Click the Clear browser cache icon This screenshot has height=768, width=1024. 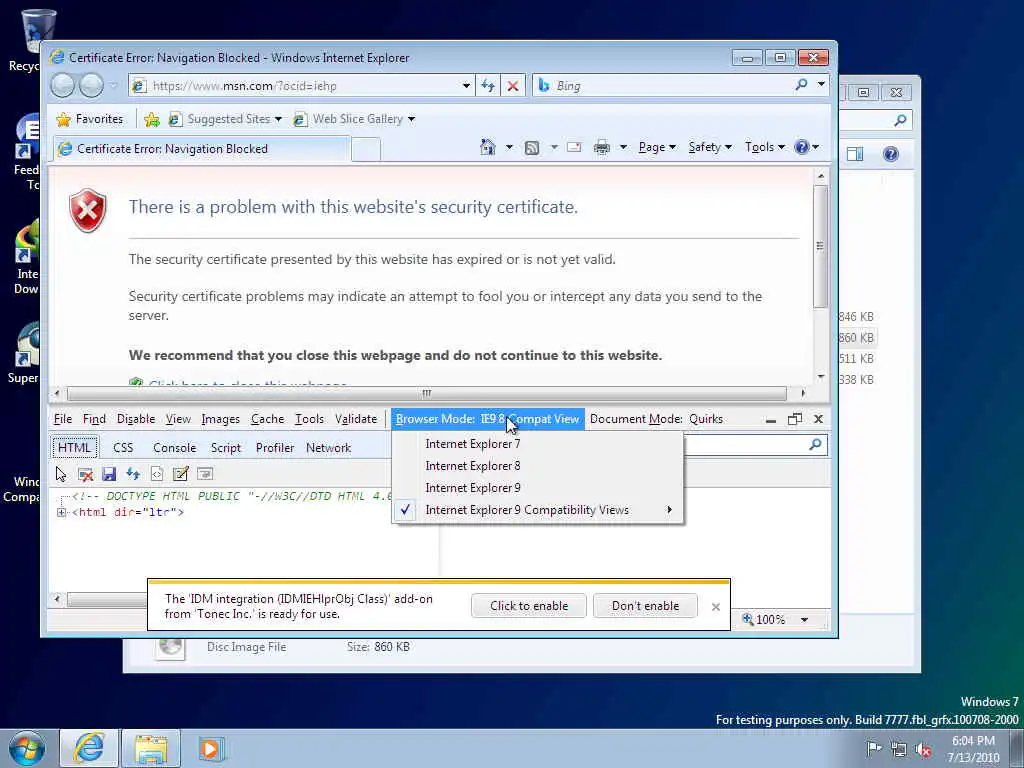[x=85, y=474]
